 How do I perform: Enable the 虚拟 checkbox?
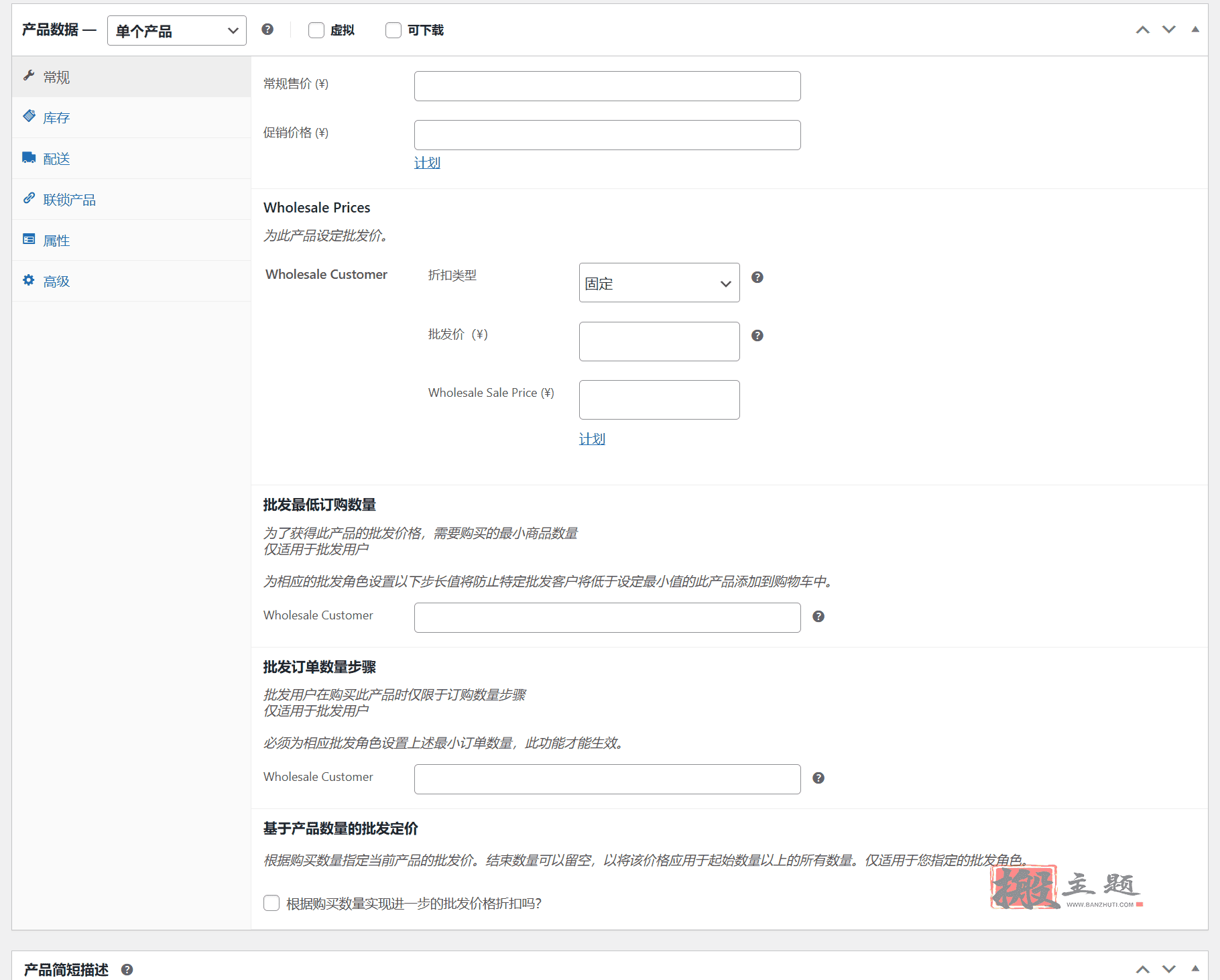(316, 30)
